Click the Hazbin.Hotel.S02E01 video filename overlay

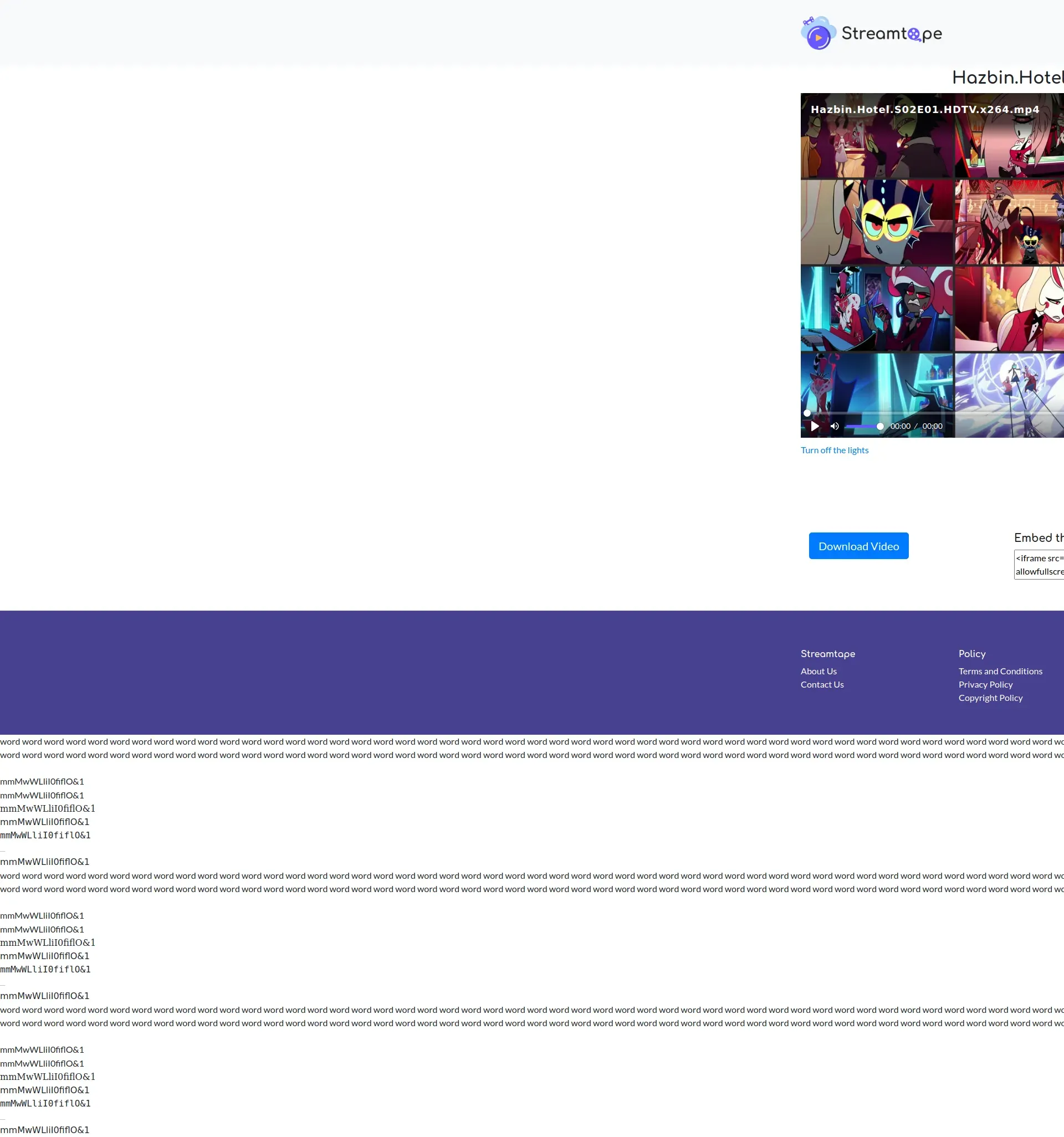pyautogui.click(x=924, y=109)
